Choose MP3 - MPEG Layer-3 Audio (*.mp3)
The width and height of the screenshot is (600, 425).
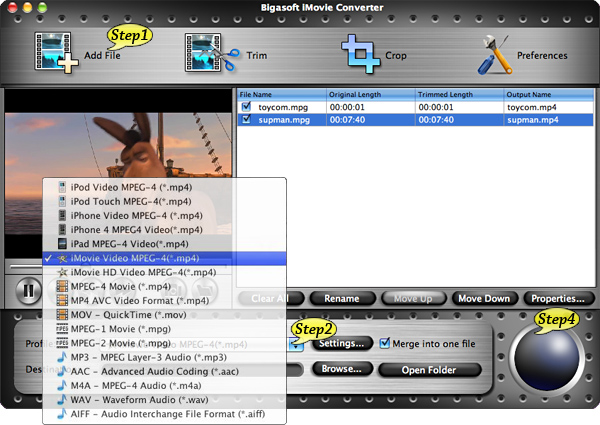tap(164, 357)
